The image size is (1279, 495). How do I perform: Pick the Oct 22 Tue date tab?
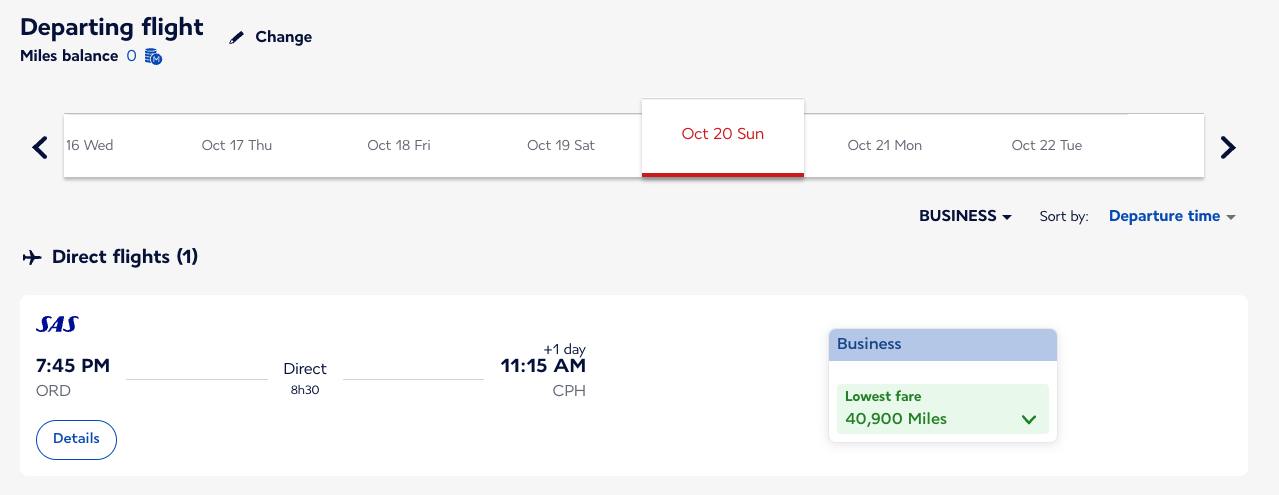[x=1047, y=145]
